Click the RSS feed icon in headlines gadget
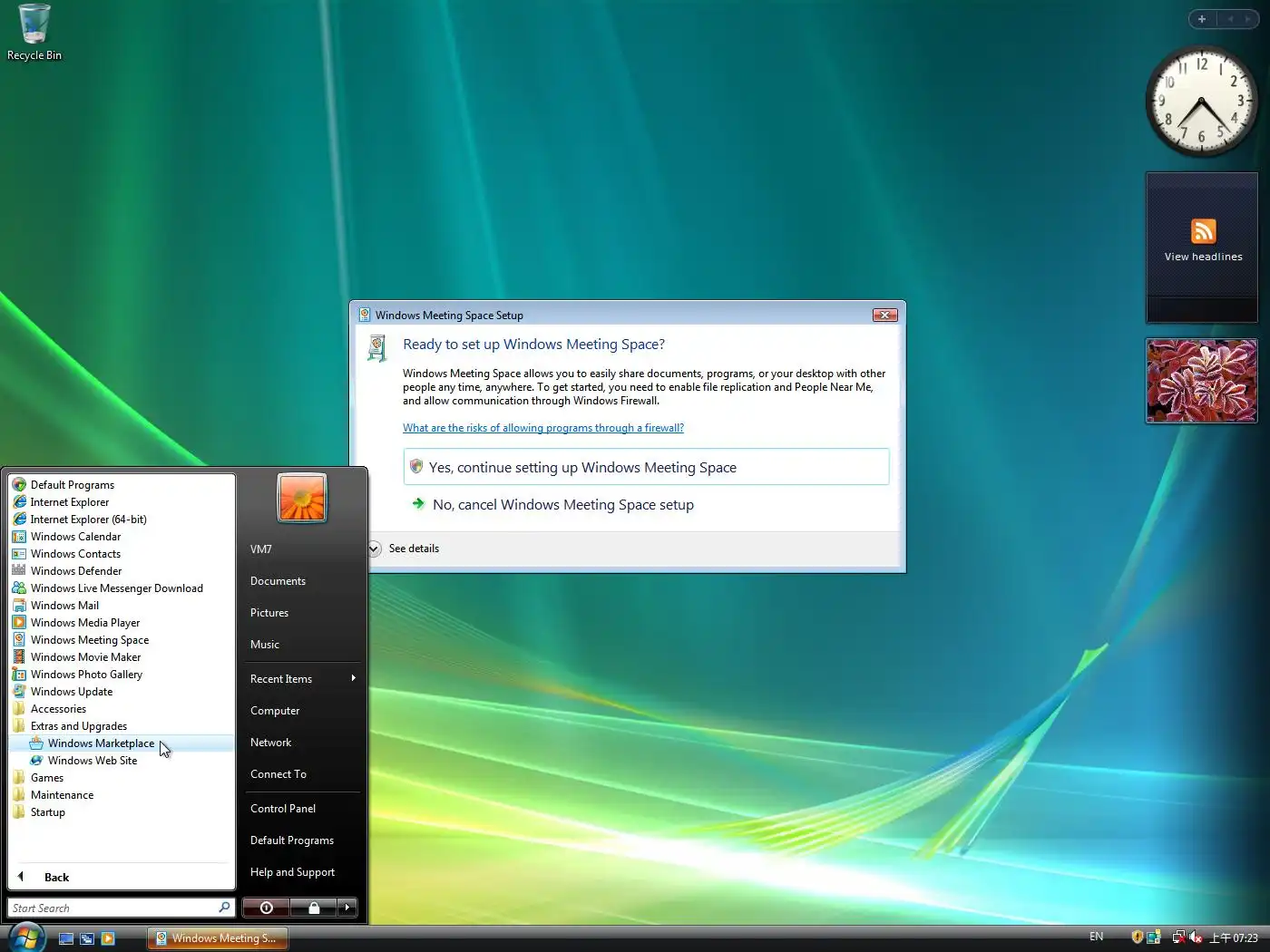 pos(1203,231)
